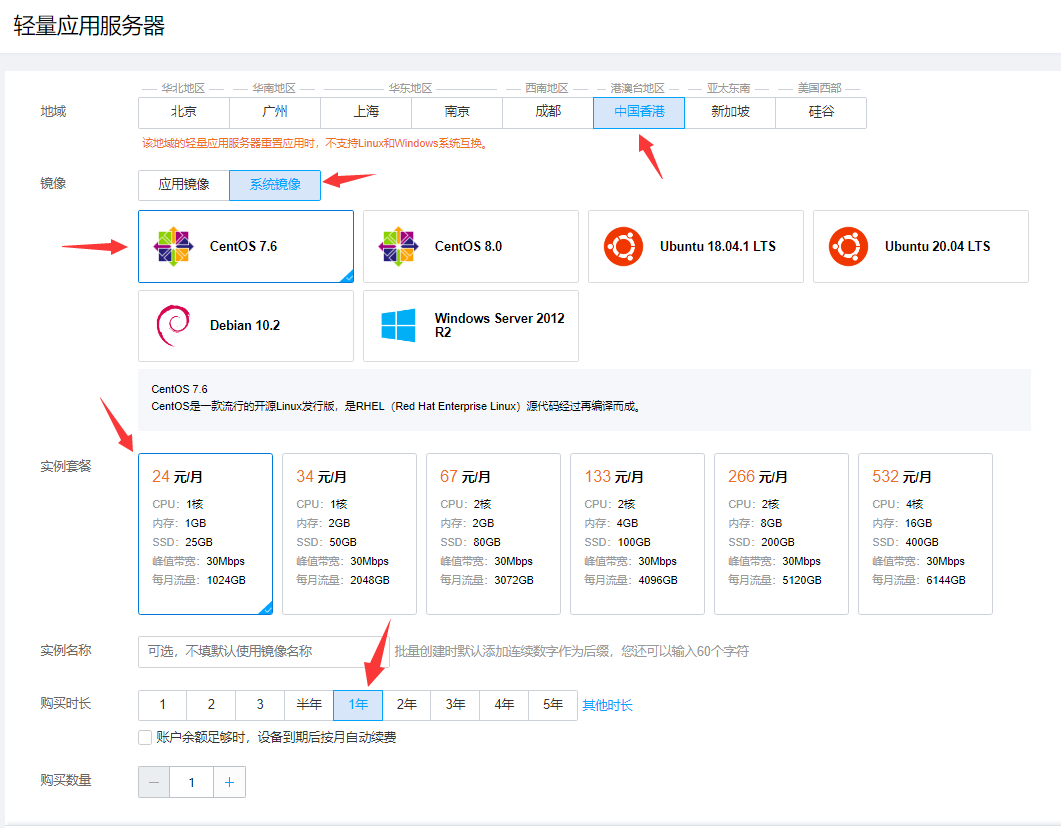Enable auto-renew checkbox 账户余额足够时
This screenshot has width=1061, height=828.
pos(145,737)
